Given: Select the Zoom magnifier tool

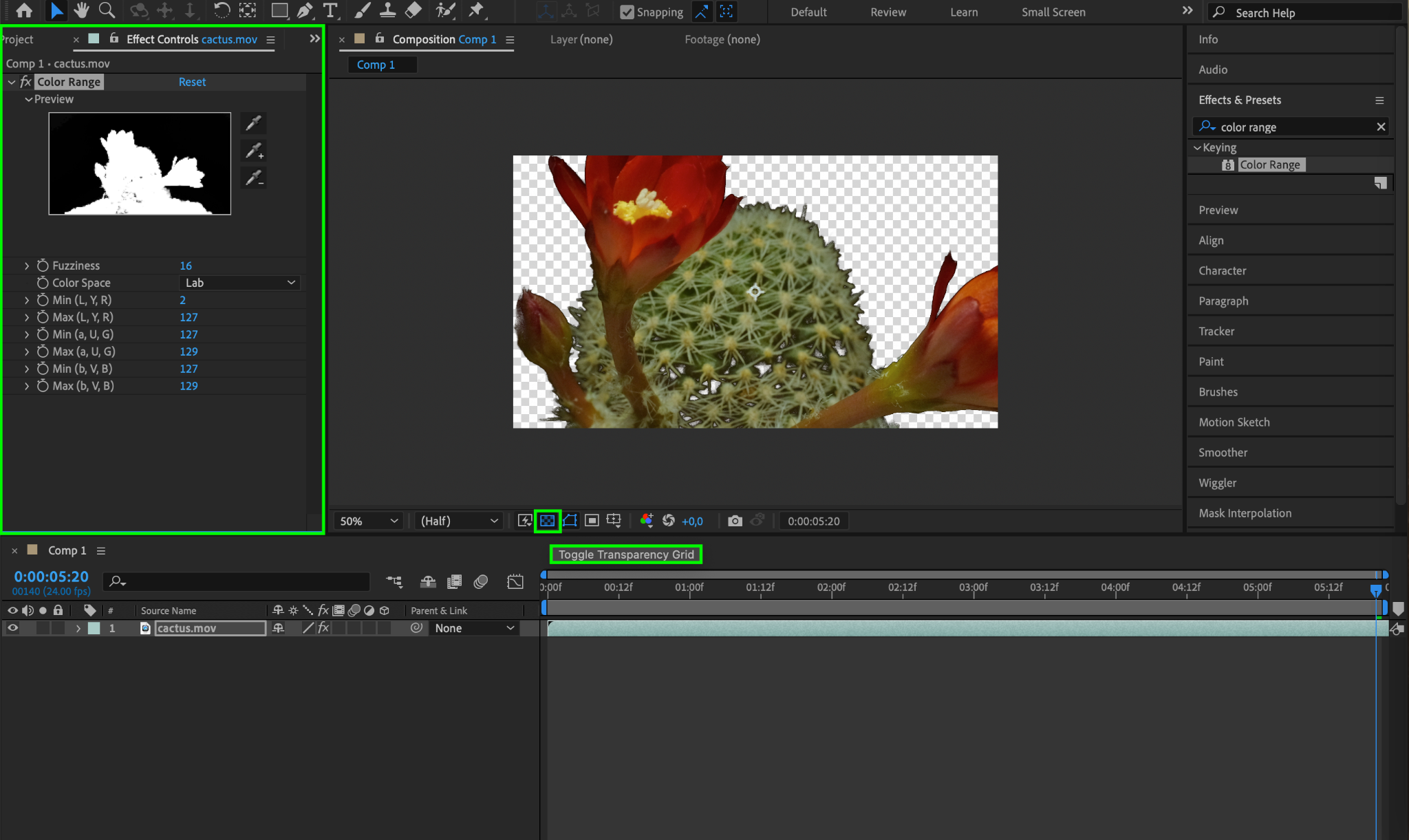Looking at the screenshot, I should coord(107,10).
